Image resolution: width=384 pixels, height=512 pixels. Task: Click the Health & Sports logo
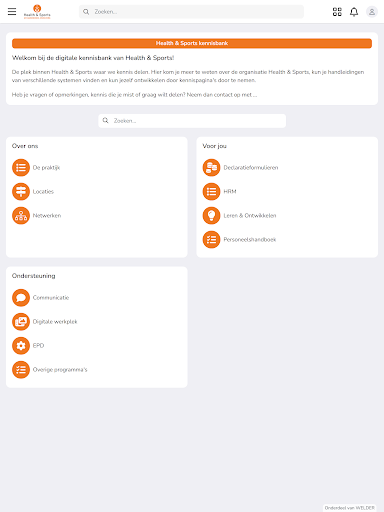(37, 12)
